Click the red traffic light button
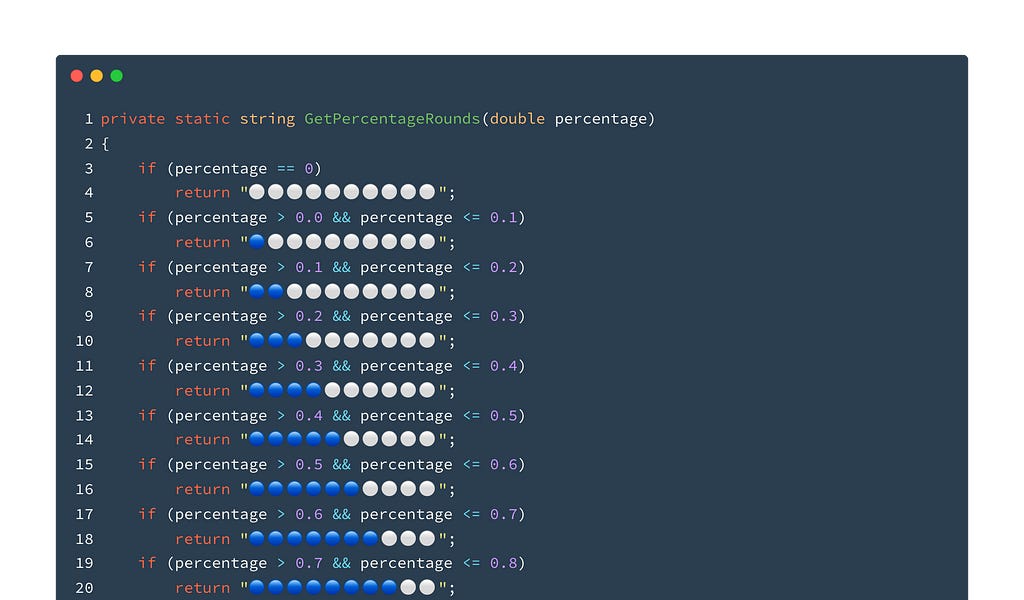This screenshot has width=1024, height=600. [77, 75]
